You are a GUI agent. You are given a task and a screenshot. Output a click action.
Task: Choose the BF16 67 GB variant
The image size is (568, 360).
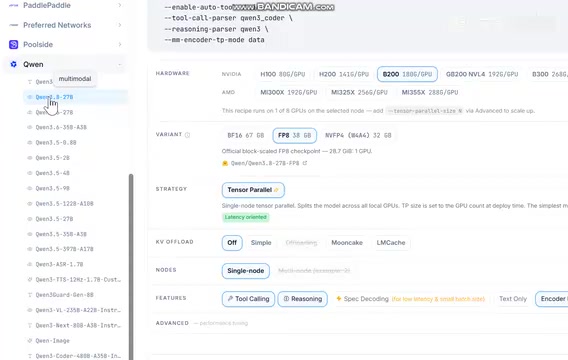[246, 135]
